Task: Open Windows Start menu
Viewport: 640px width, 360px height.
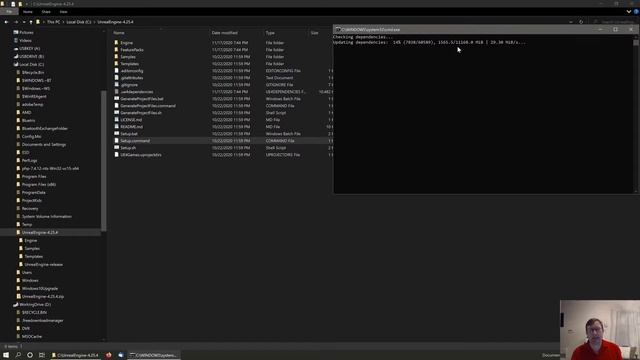Action: pyautogui.click(x=6, y=355)
